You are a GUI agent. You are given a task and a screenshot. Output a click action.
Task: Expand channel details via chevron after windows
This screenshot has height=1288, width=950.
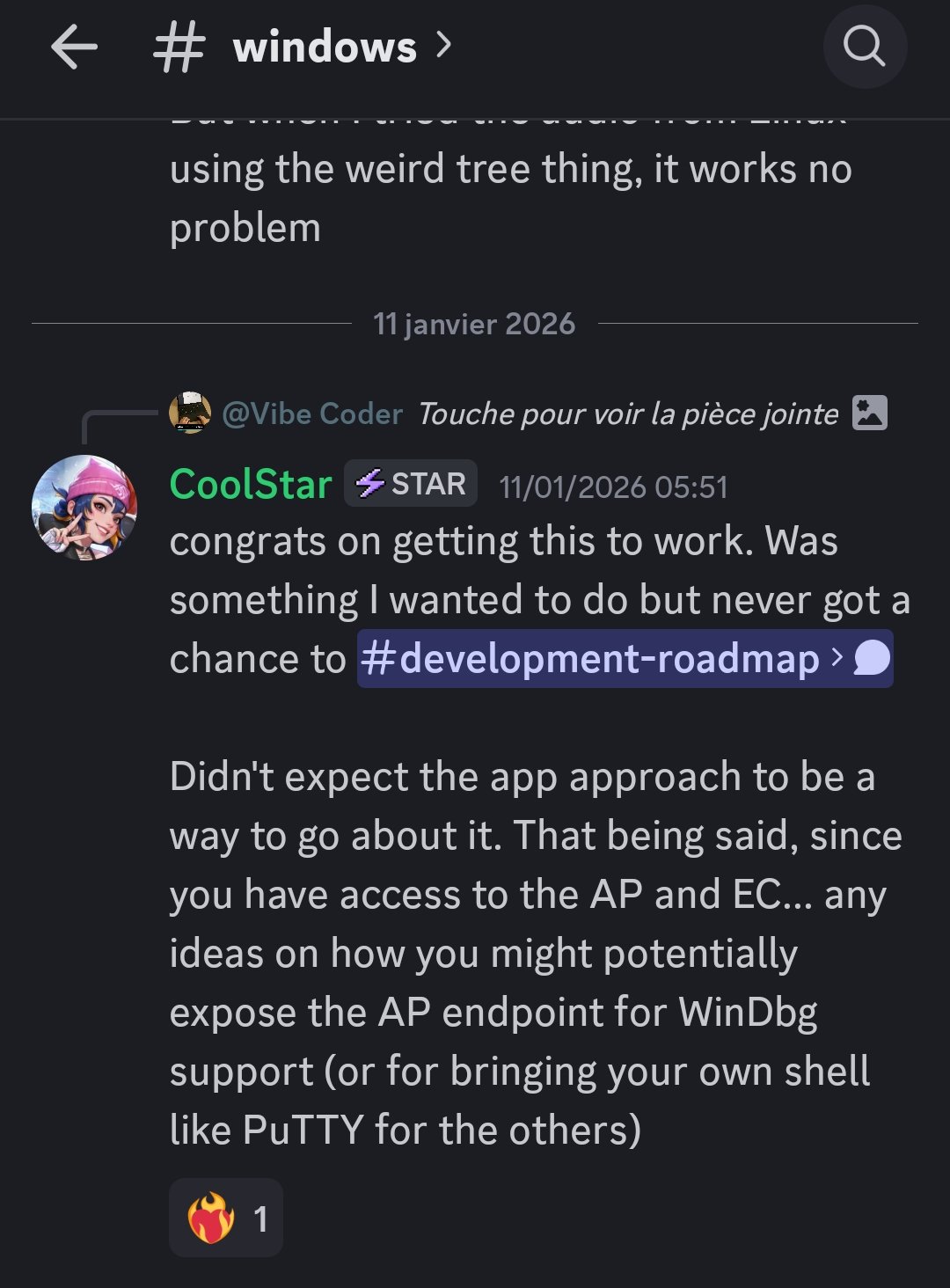point(444,44)
